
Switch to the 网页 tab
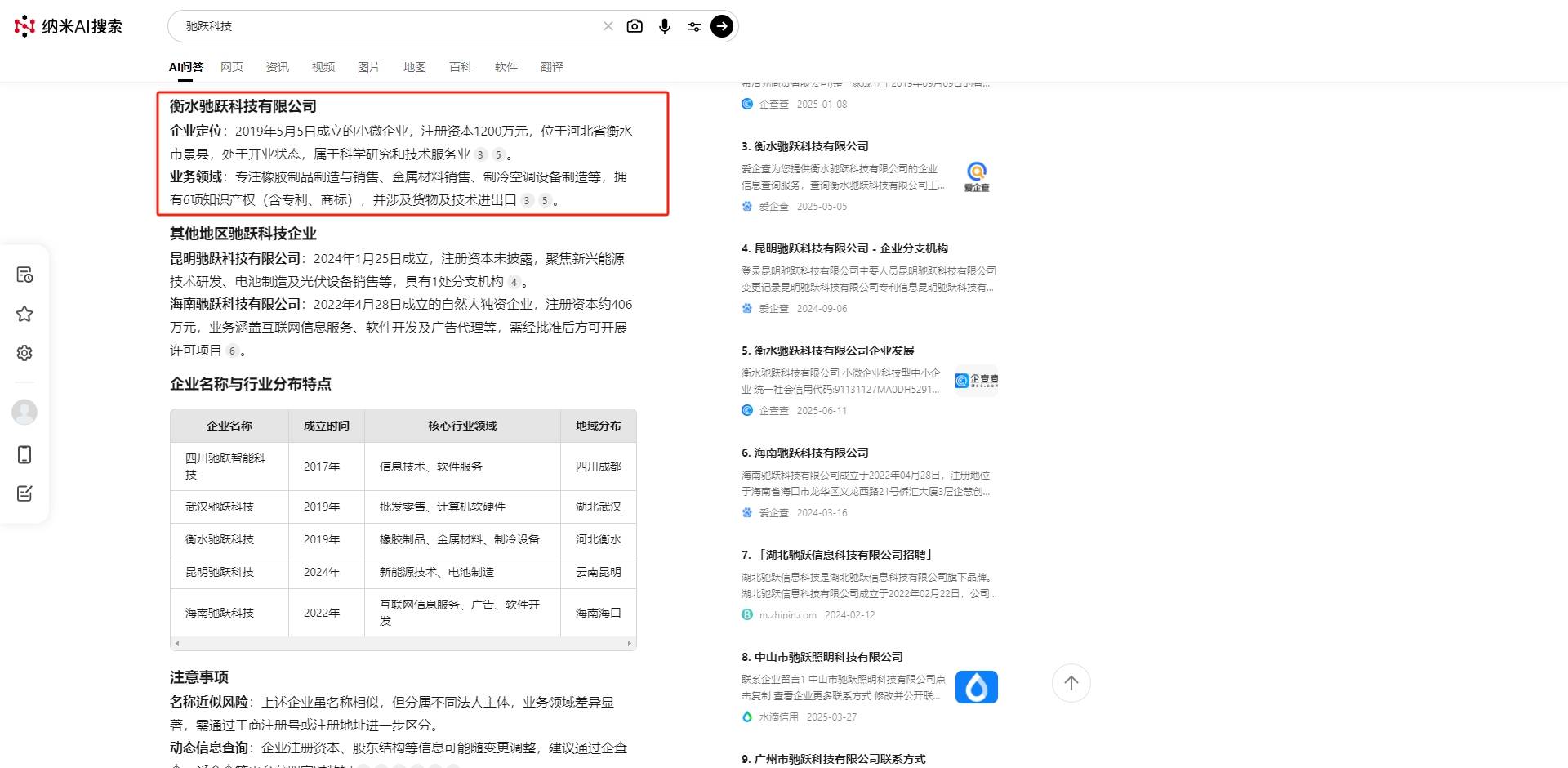(232, 67)
